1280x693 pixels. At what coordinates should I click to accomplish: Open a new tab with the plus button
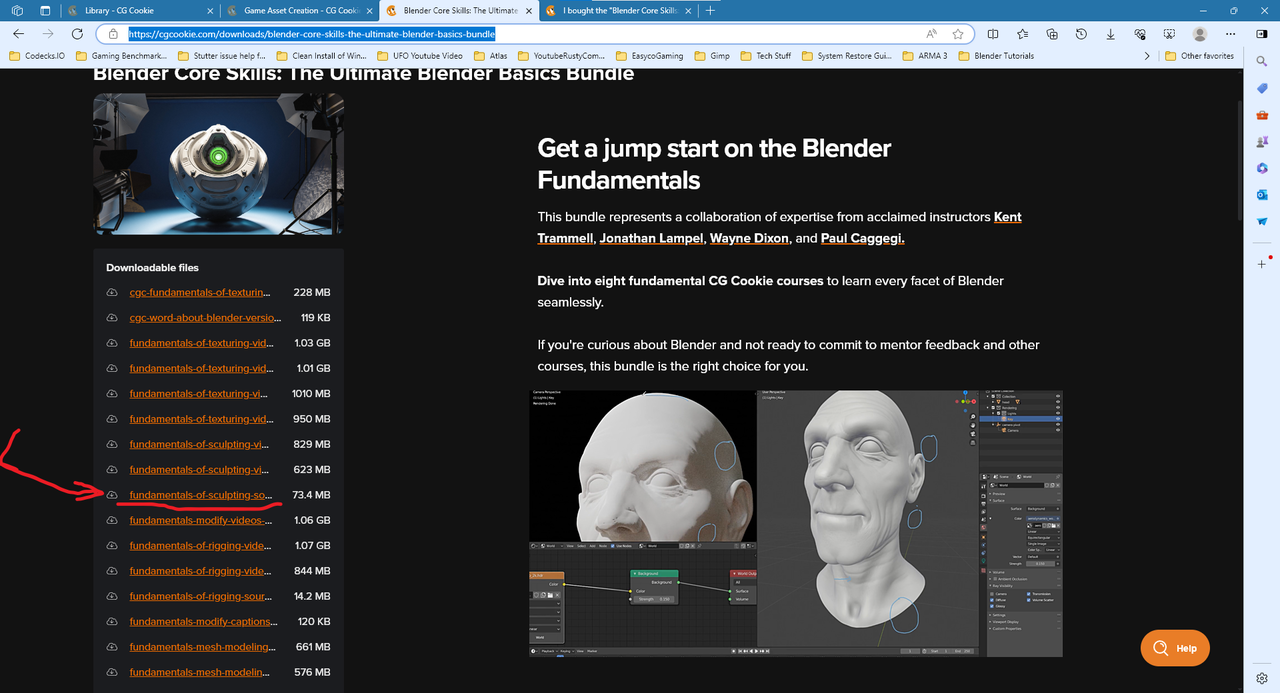coord(710,10)
